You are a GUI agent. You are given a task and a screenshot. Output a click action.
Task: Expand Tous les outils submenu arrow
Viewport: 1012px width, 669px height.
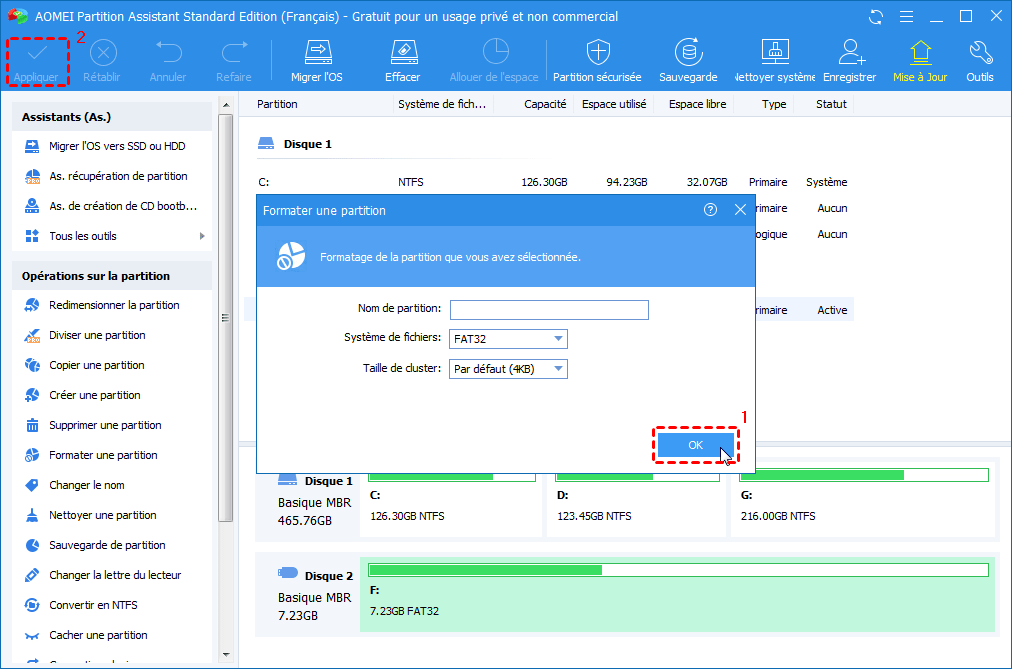[x=202, y=236]
